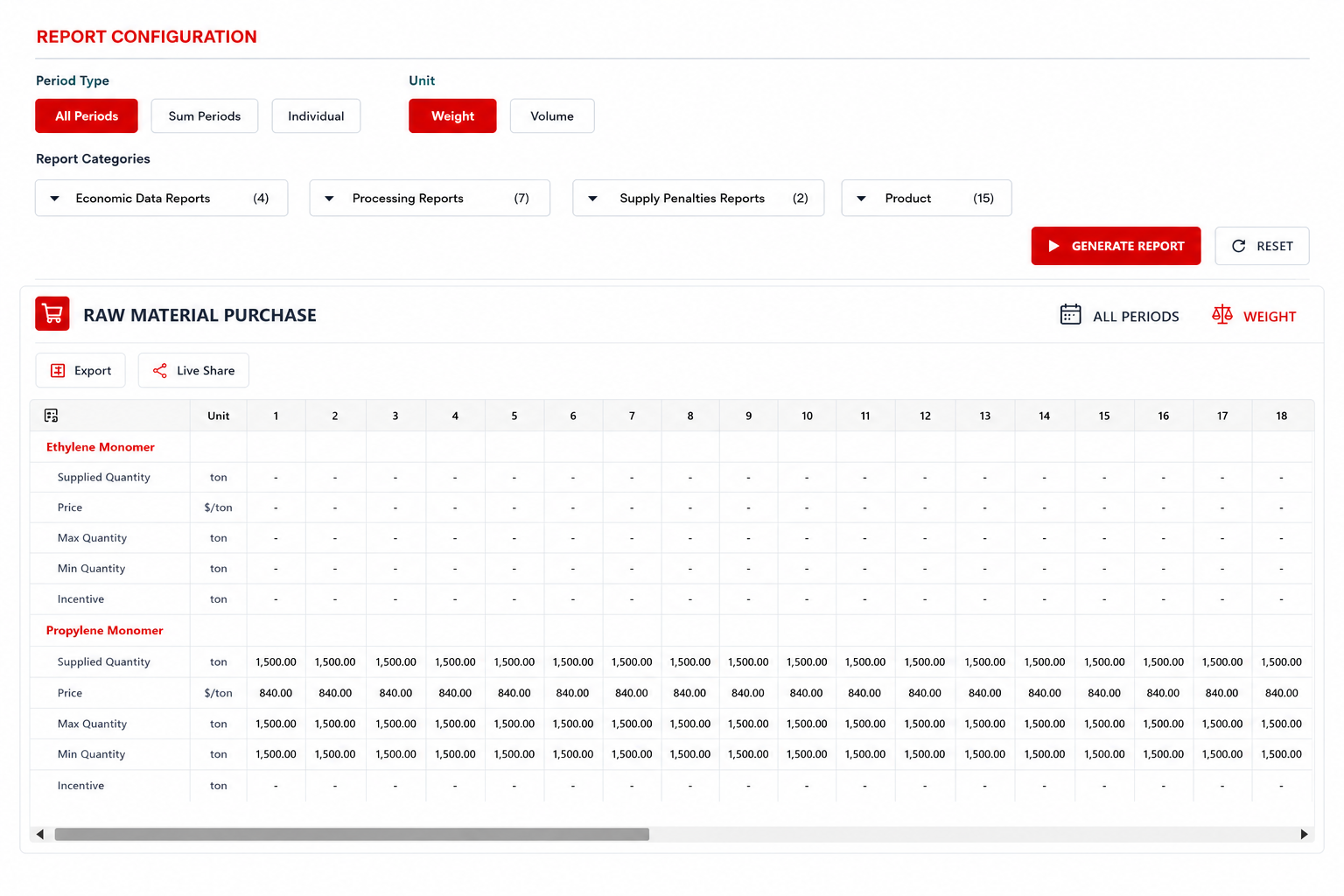Click the RAW MATERIAL PURCHASE title
The image size is (1344, 896).
click(x=199, y=315)
